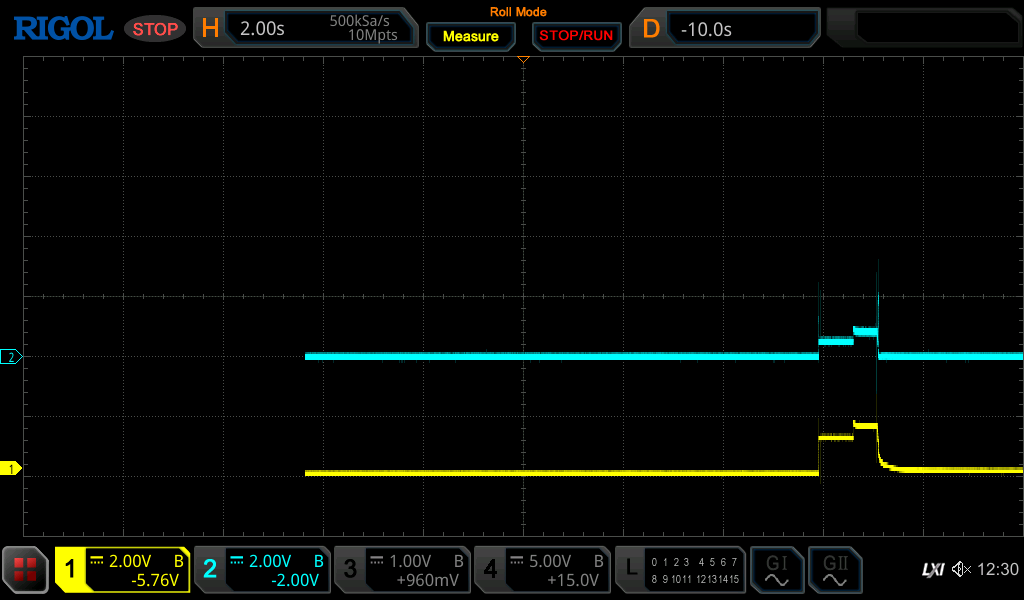The image size is (1024, 600).
Task: Click channel 1 DC coupling icon
Action: pos(97,561)
